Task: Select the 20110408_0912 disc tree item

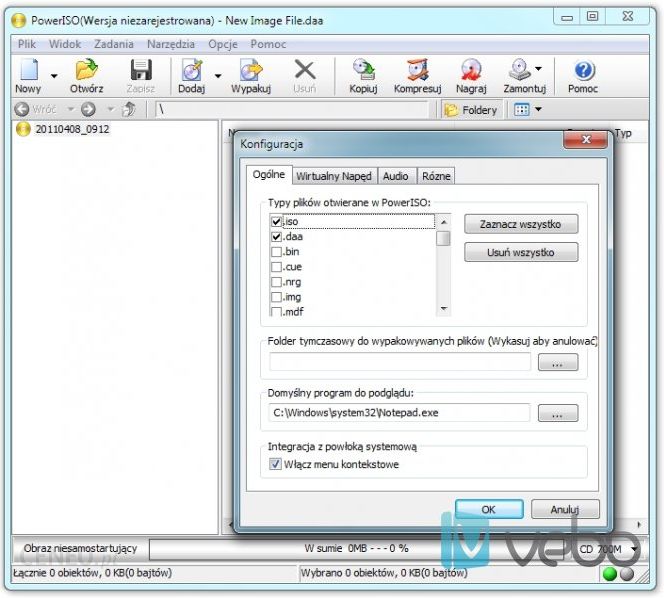Action: [64, 129]
